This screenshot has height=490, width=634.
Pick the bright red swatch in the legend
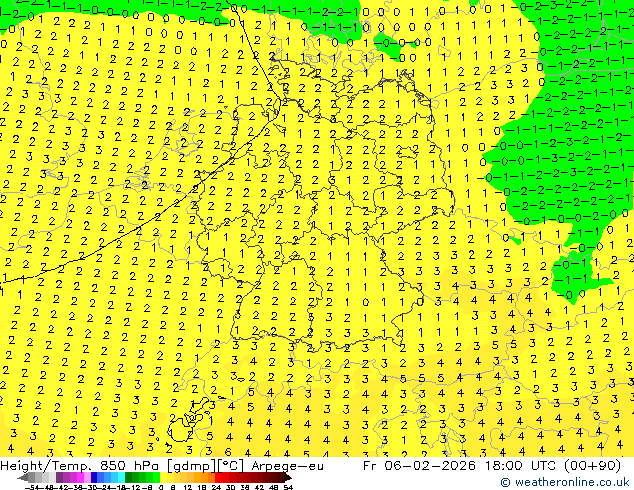point(218,477)
